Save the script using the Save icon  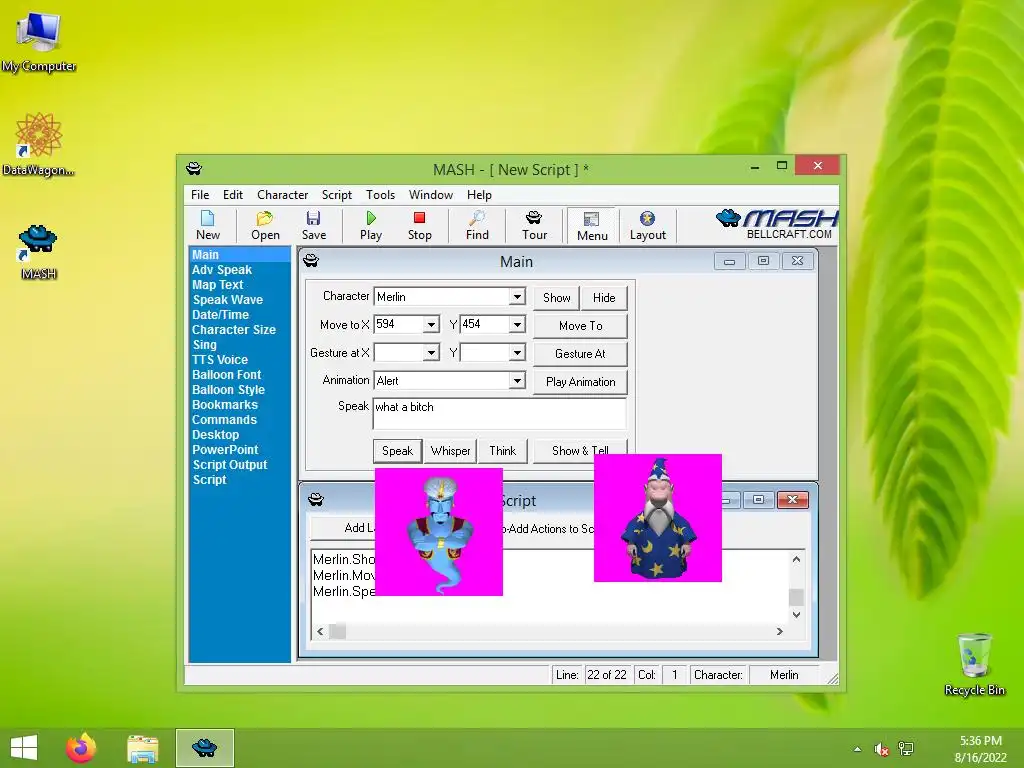pyautogui.click(x=313, y=225)
